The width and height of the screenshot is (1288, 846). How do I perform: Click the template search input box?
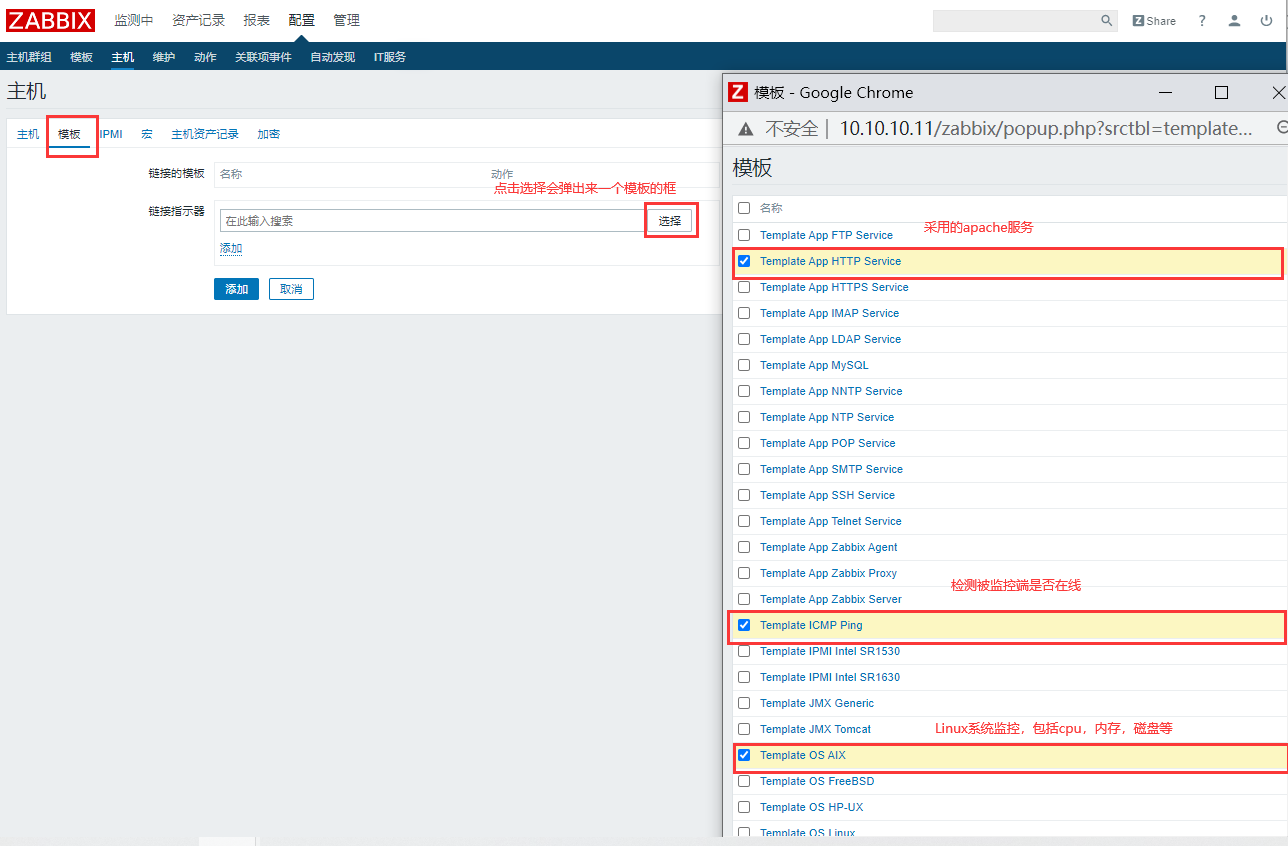pyautogui.click(x=432, y=221)
